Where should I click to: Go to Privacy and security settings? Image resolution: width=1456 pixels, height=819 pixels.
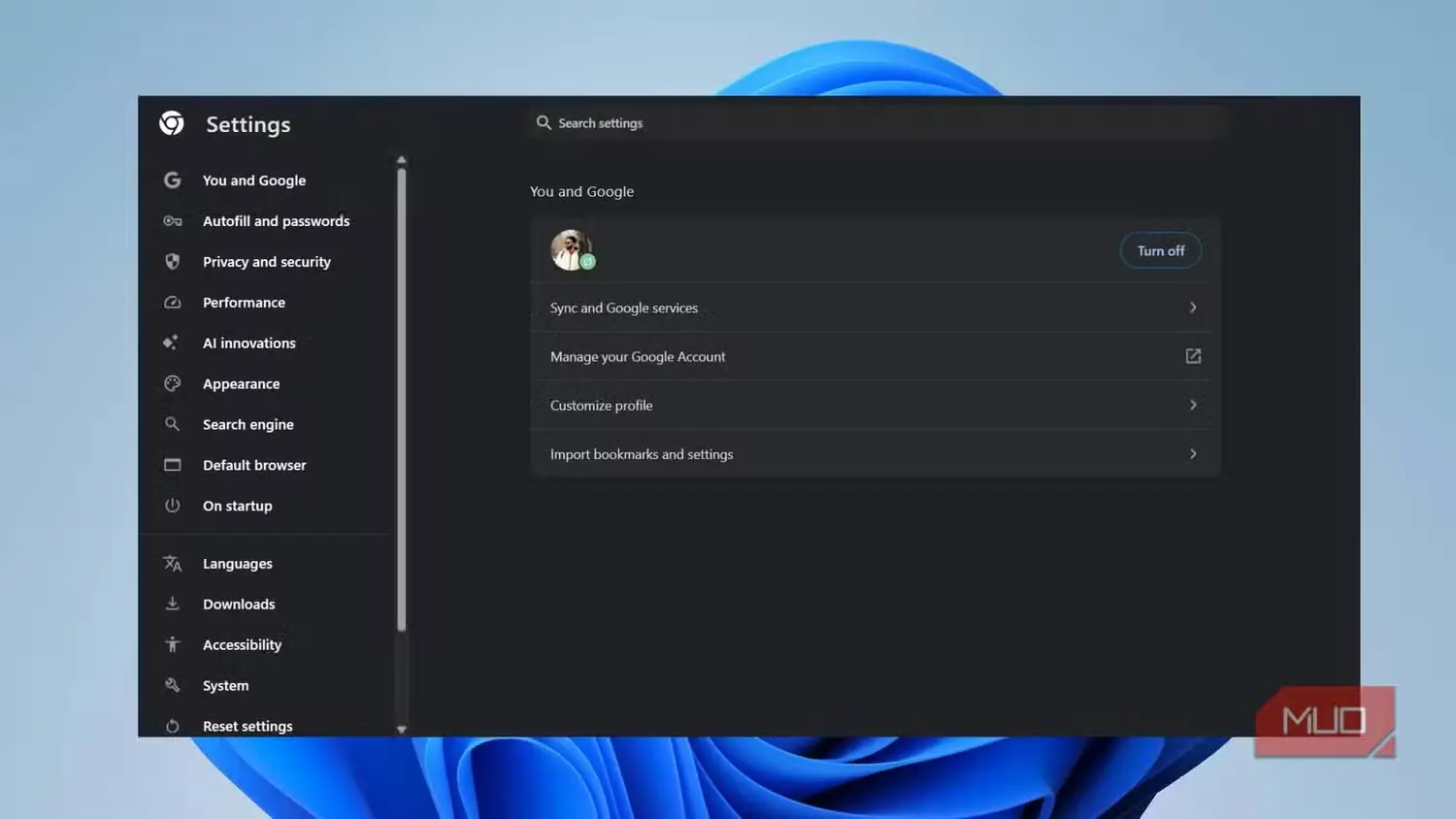(x=267, y=262)
